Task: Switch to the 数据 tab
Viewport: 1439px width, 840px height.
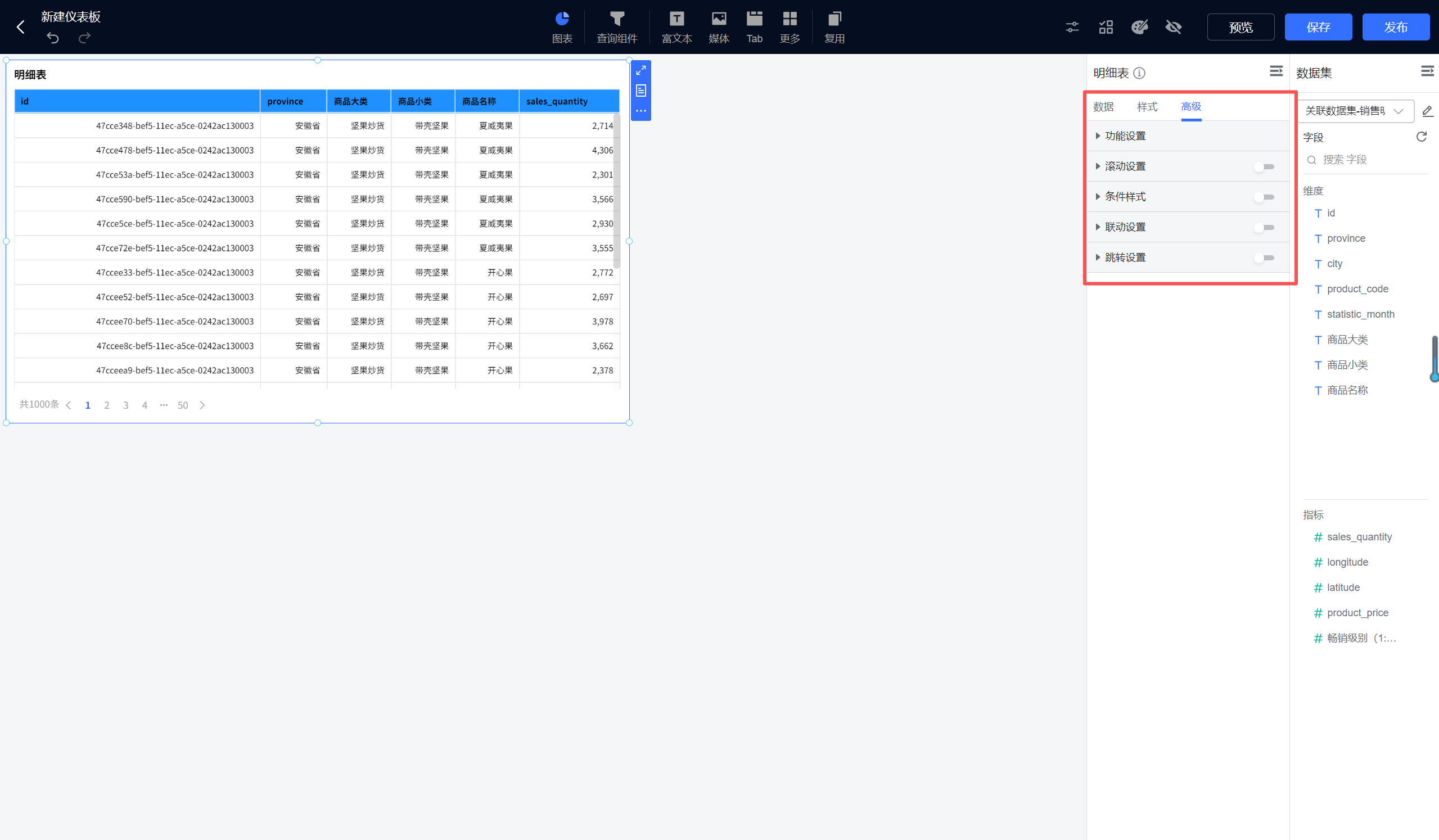Action: 1103,107
